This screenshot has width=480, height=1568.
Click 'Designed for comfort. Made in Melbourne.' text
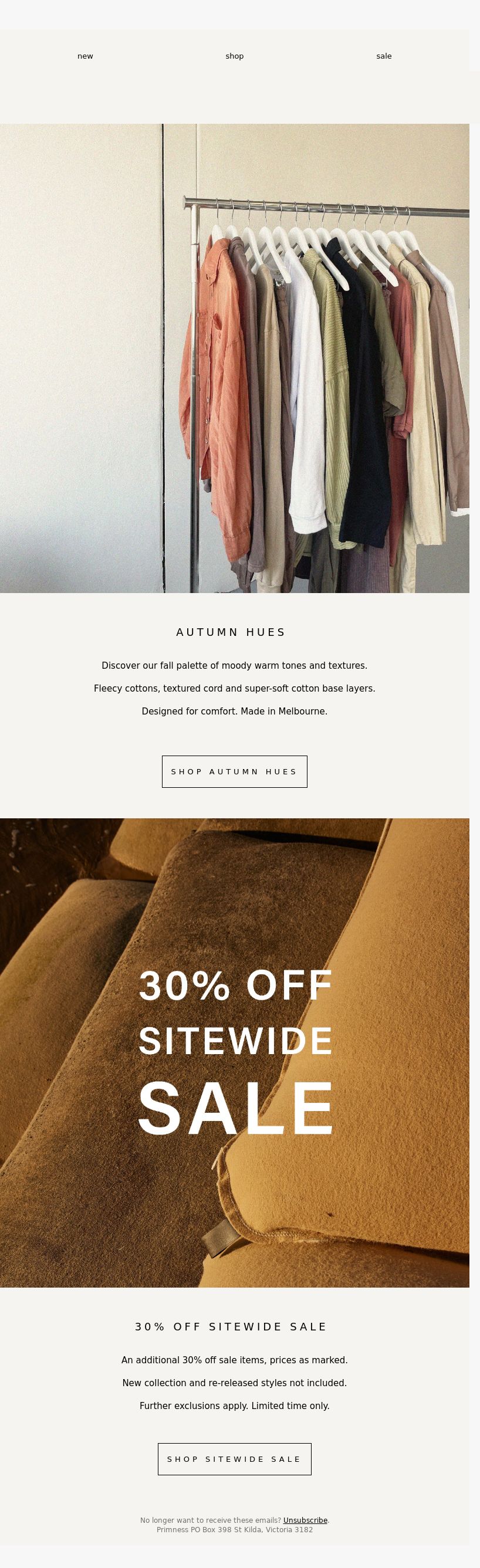pos(235,711)
